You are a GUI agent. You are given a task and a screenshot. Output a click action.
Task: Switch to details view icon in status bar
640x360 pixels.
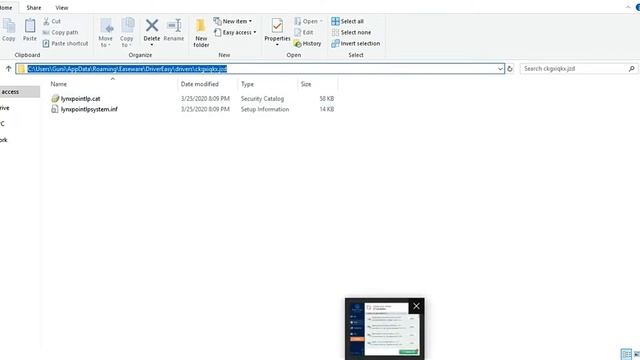626,354
